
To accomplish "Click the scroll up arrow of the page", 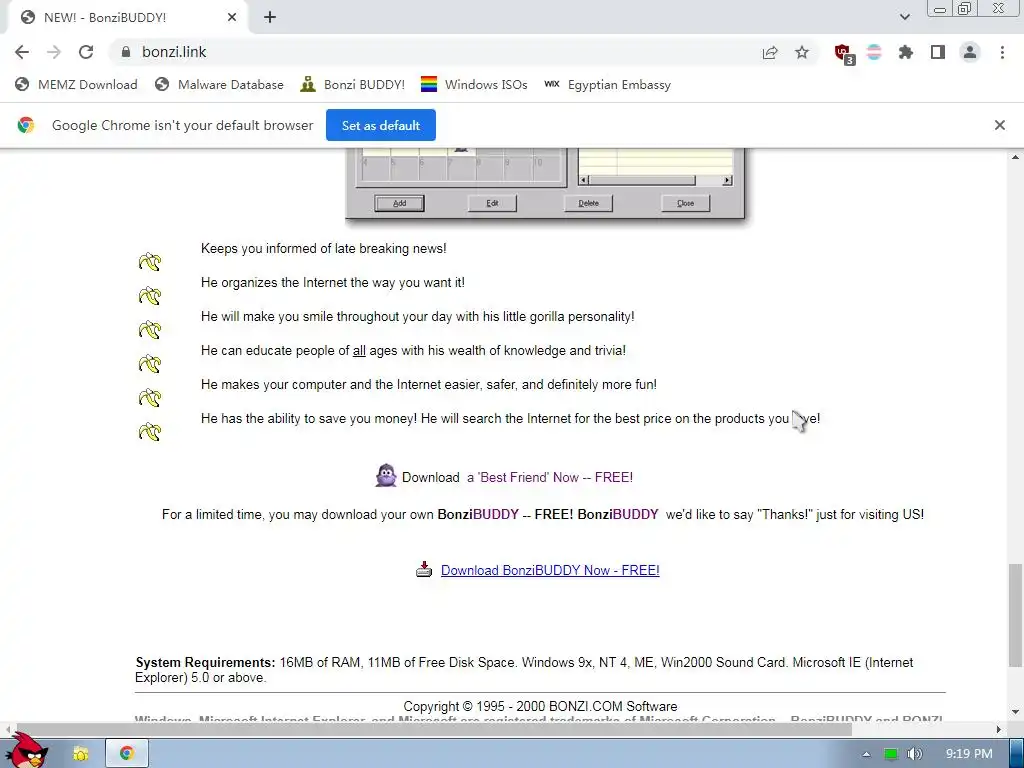I will pos(1015,157).
